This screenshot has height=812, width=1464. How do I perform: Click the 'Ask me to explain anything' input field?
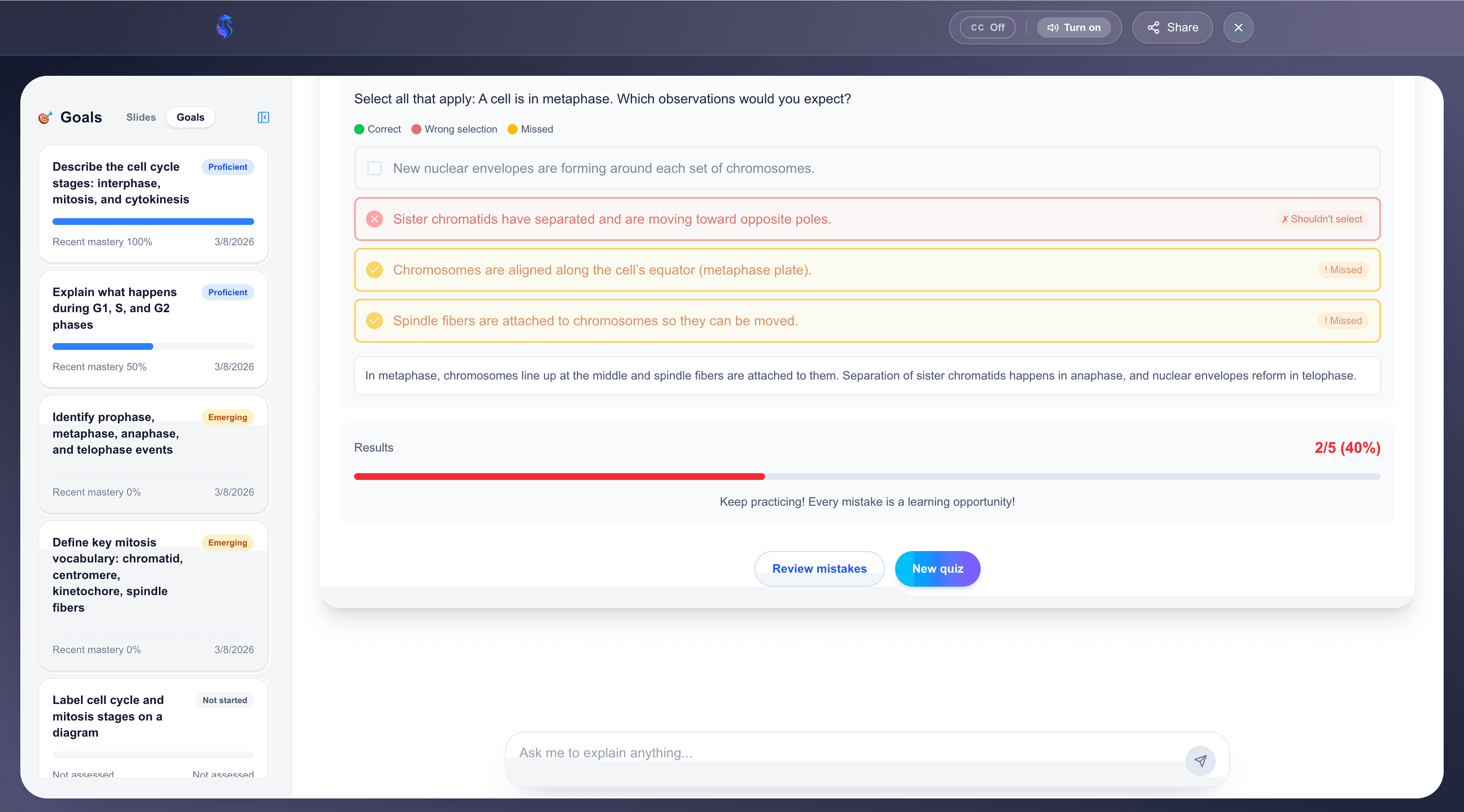(796, 753)
